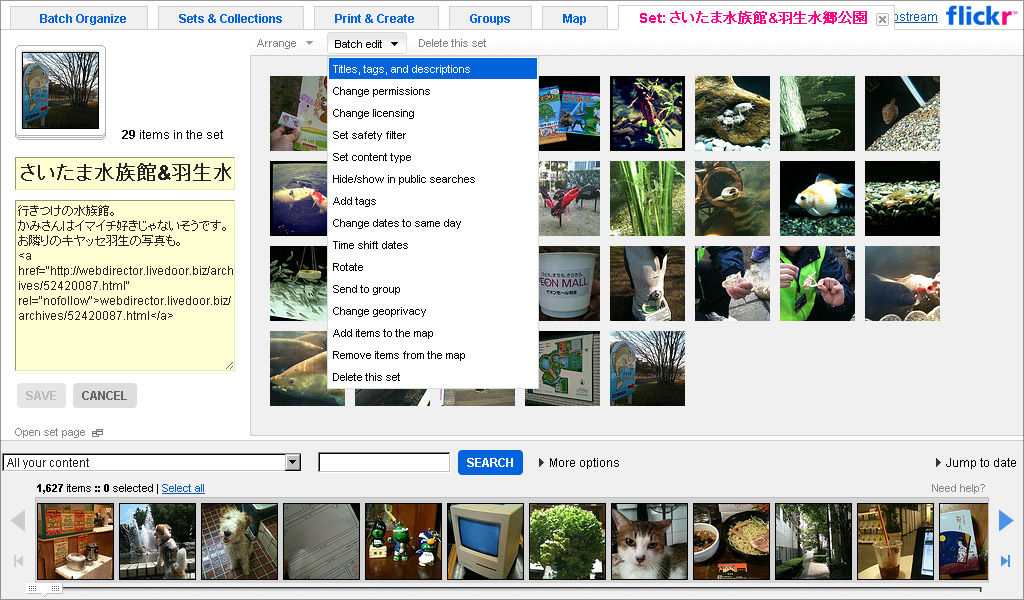The height and width of the screenshot is (600, 1024).
Task: Select the park map sign photo
Action: point(564,368)
